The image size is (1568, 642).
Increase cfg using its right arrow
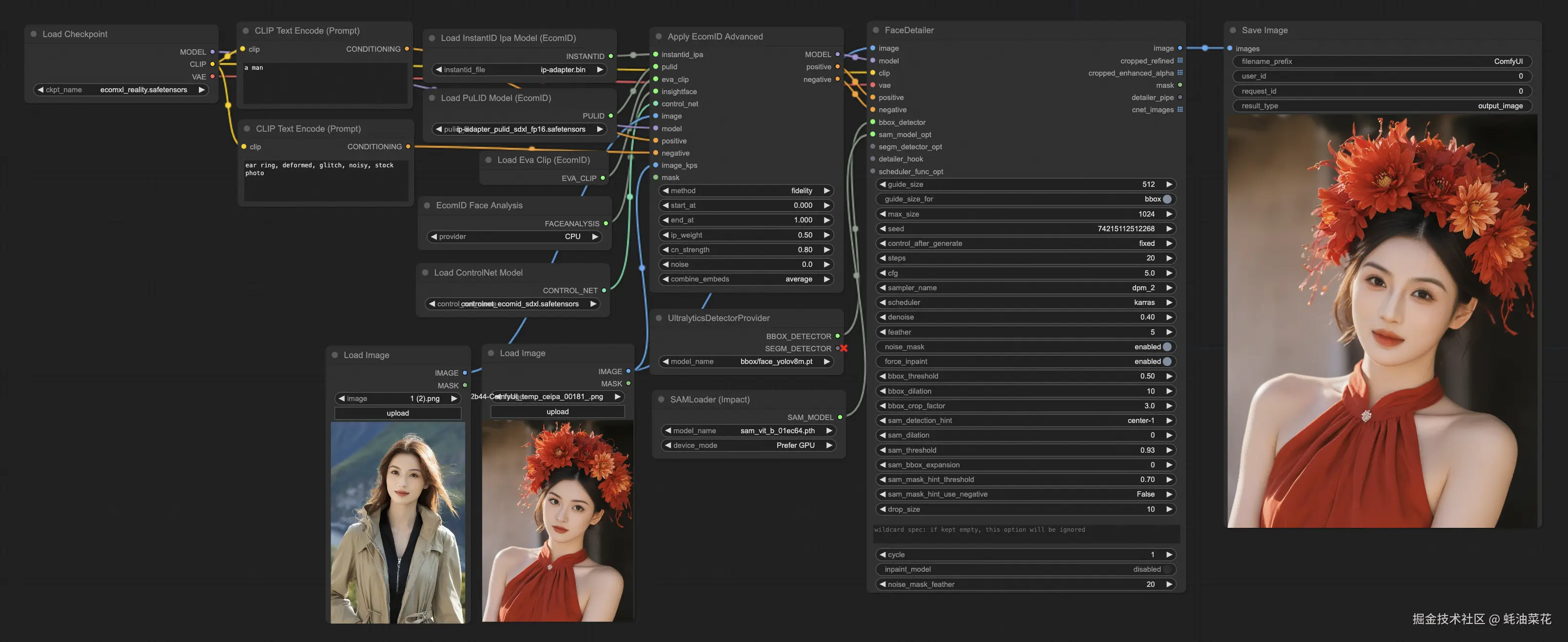(1169, 273)
